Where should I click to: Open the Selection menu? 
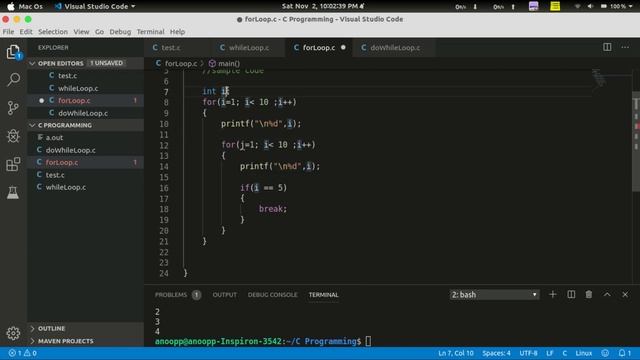point(53,32)
